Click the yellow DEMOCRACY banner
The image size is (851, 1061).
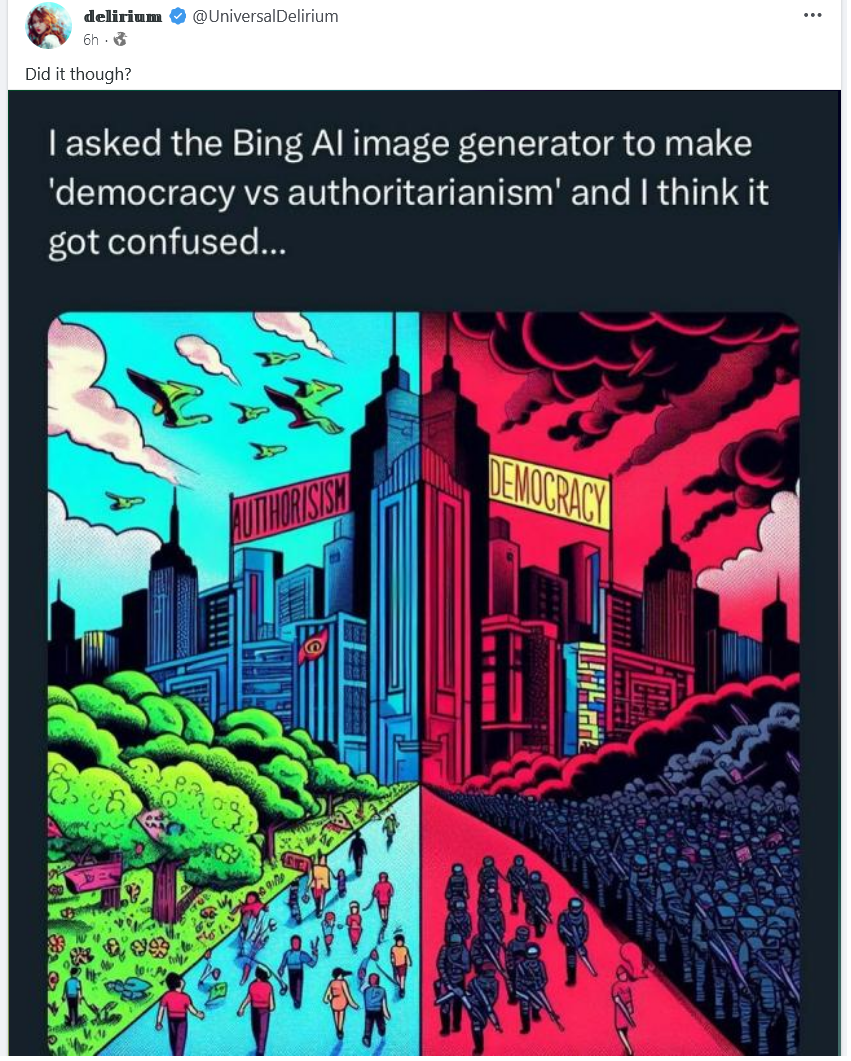tap(548, 492)
